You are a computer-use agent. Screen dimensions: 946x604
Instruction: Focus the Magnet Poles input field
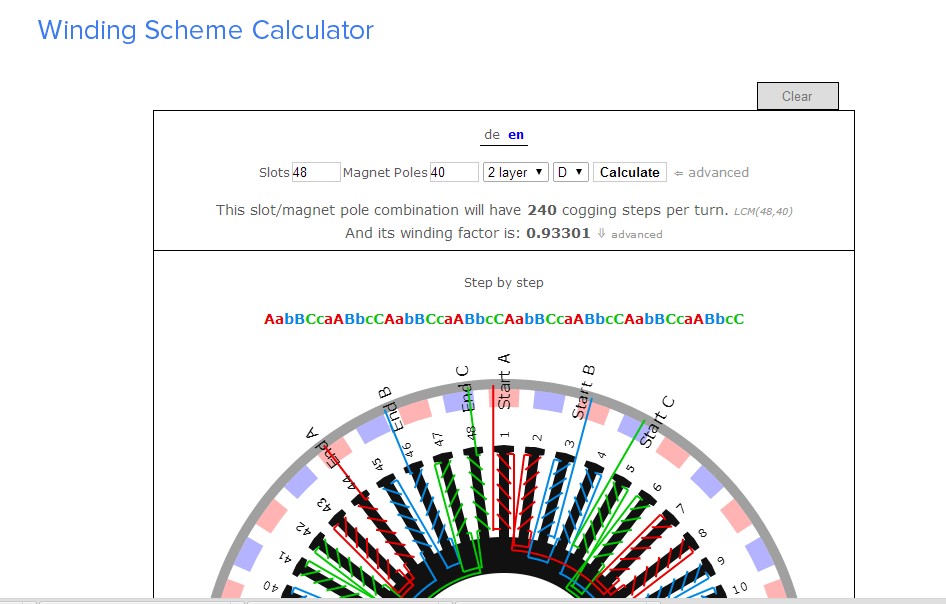click(x=454, y=172)
